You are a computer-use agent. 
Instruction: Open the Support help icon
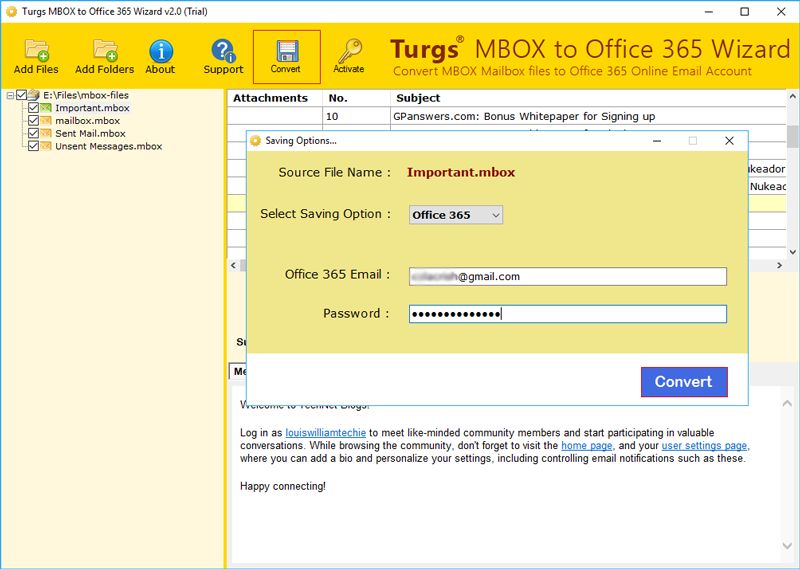tap(223, 51)
